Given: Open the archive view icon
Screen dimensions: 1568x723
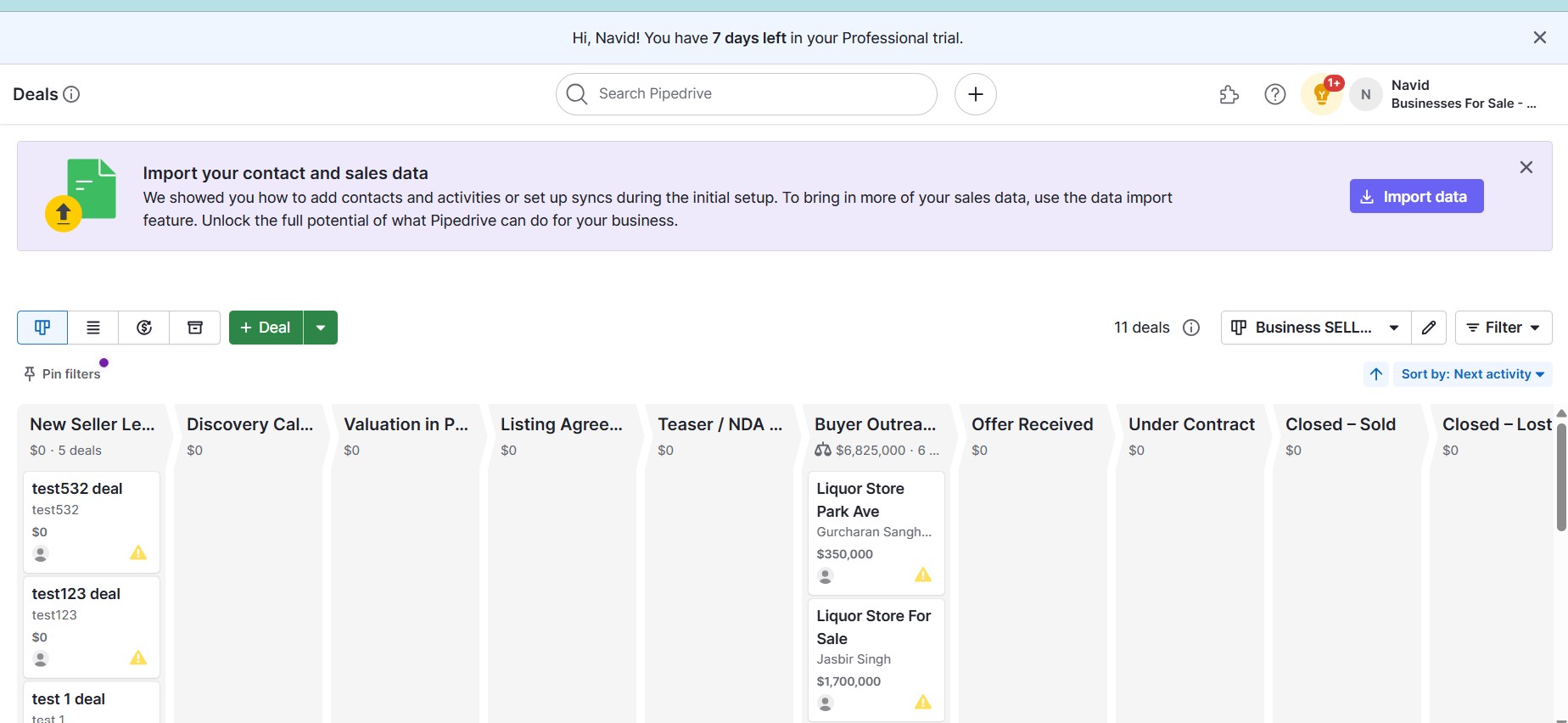Looking at the screenshot, I should pos(195,328).
